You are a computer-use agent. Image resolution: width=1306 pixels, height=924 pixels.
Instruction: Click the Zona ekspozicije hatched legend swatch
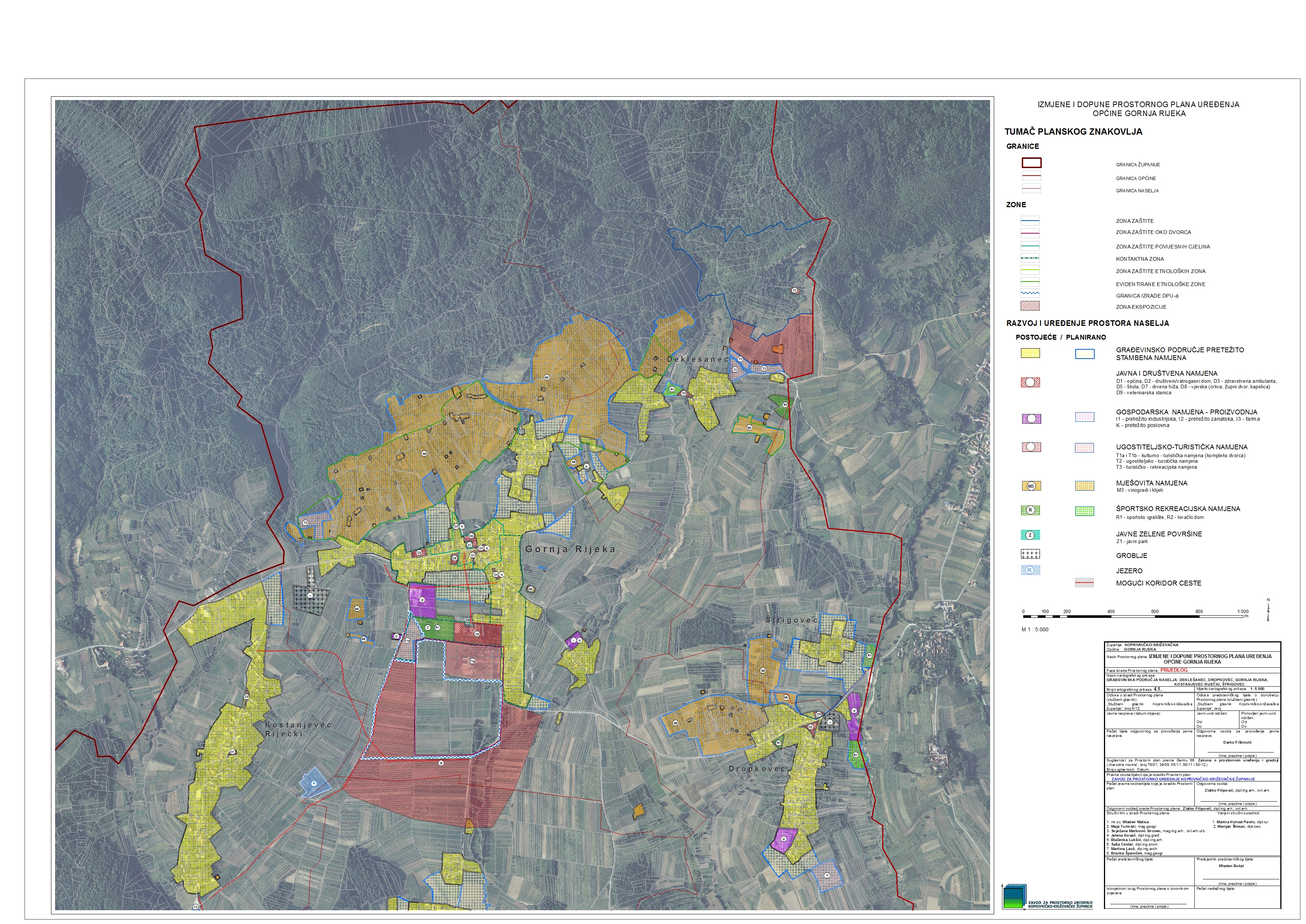(x=1031, y=306)
